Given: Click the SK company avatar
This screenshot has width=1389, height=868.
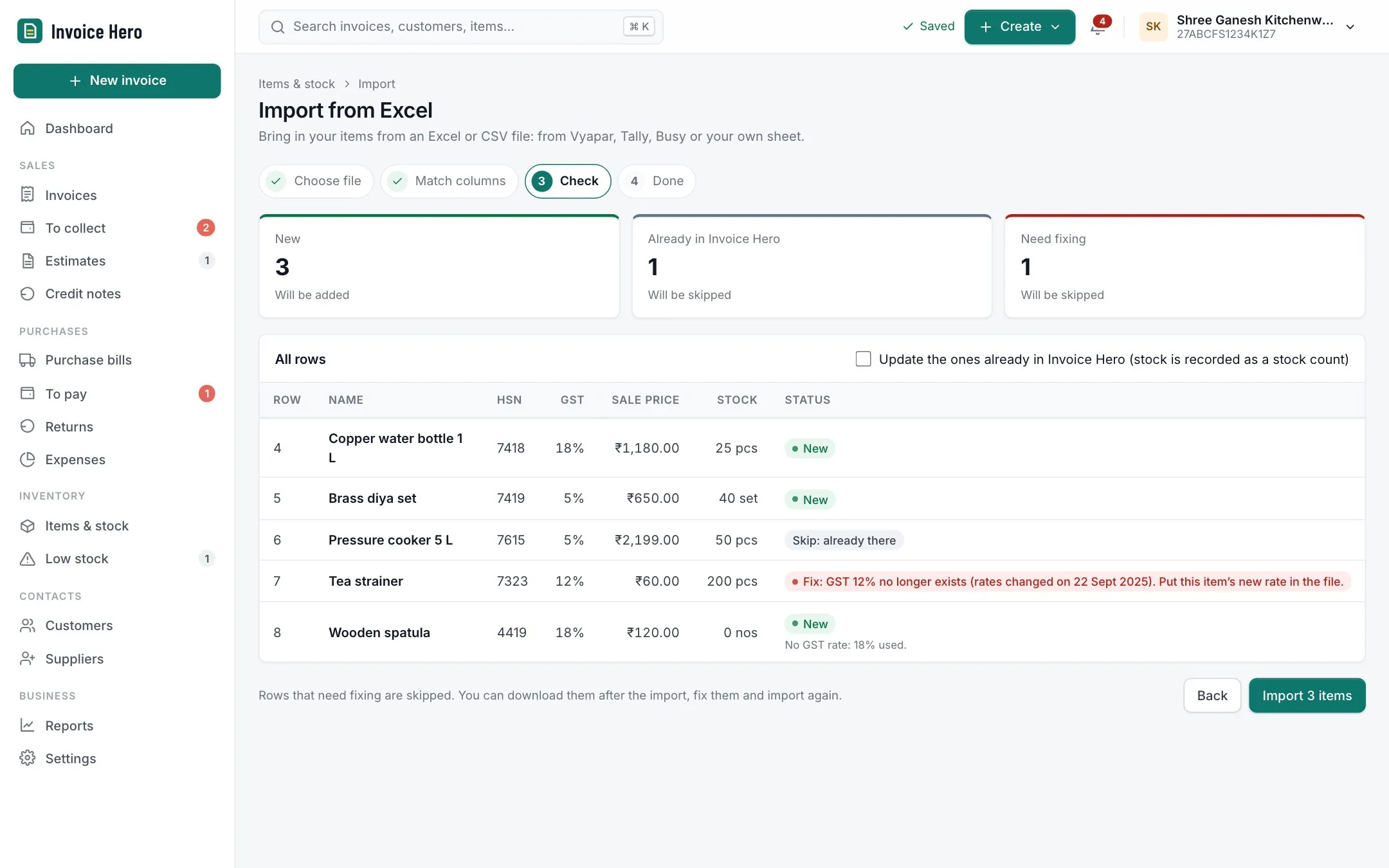Looking at the screenshot, I should tap(1153, 26).
